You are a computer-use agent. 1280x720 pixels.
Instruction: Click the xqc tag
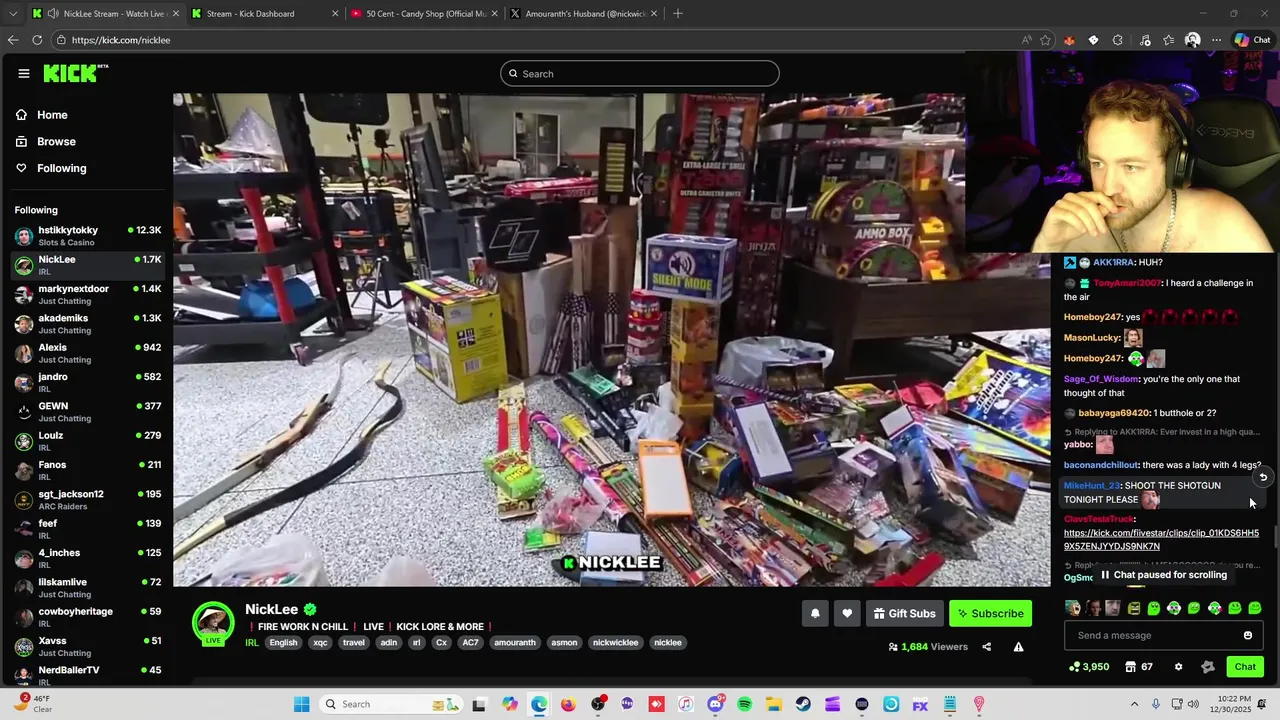[x=320, y=643]
